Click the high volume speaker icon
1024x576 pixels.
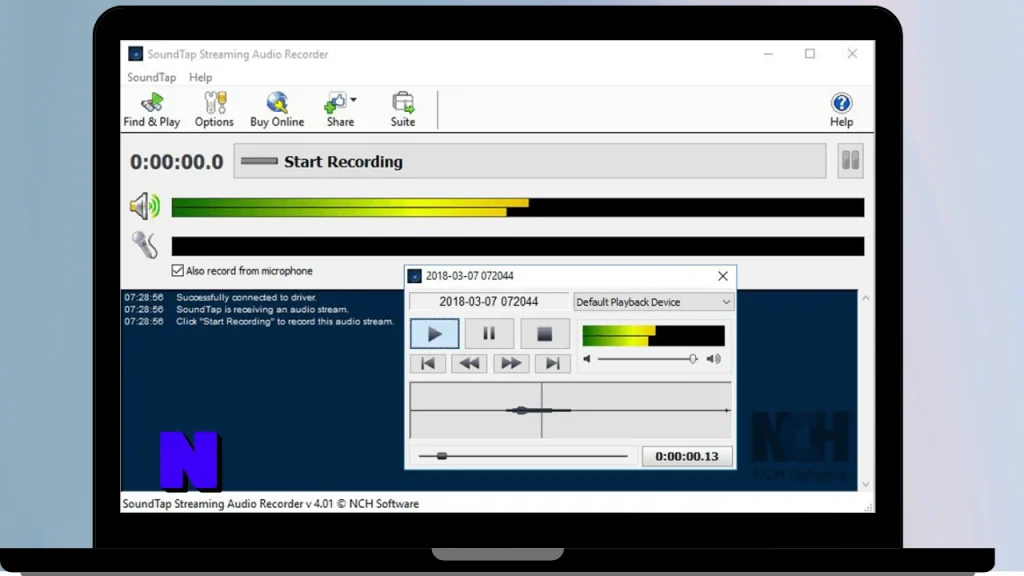(x=714, y=359)
